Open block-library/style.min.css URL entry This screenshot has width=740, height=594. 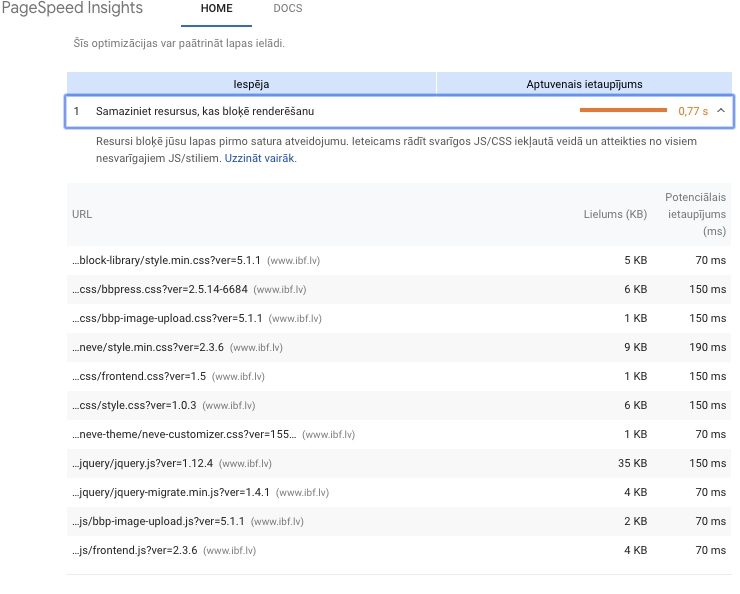[x=166, y=260]
